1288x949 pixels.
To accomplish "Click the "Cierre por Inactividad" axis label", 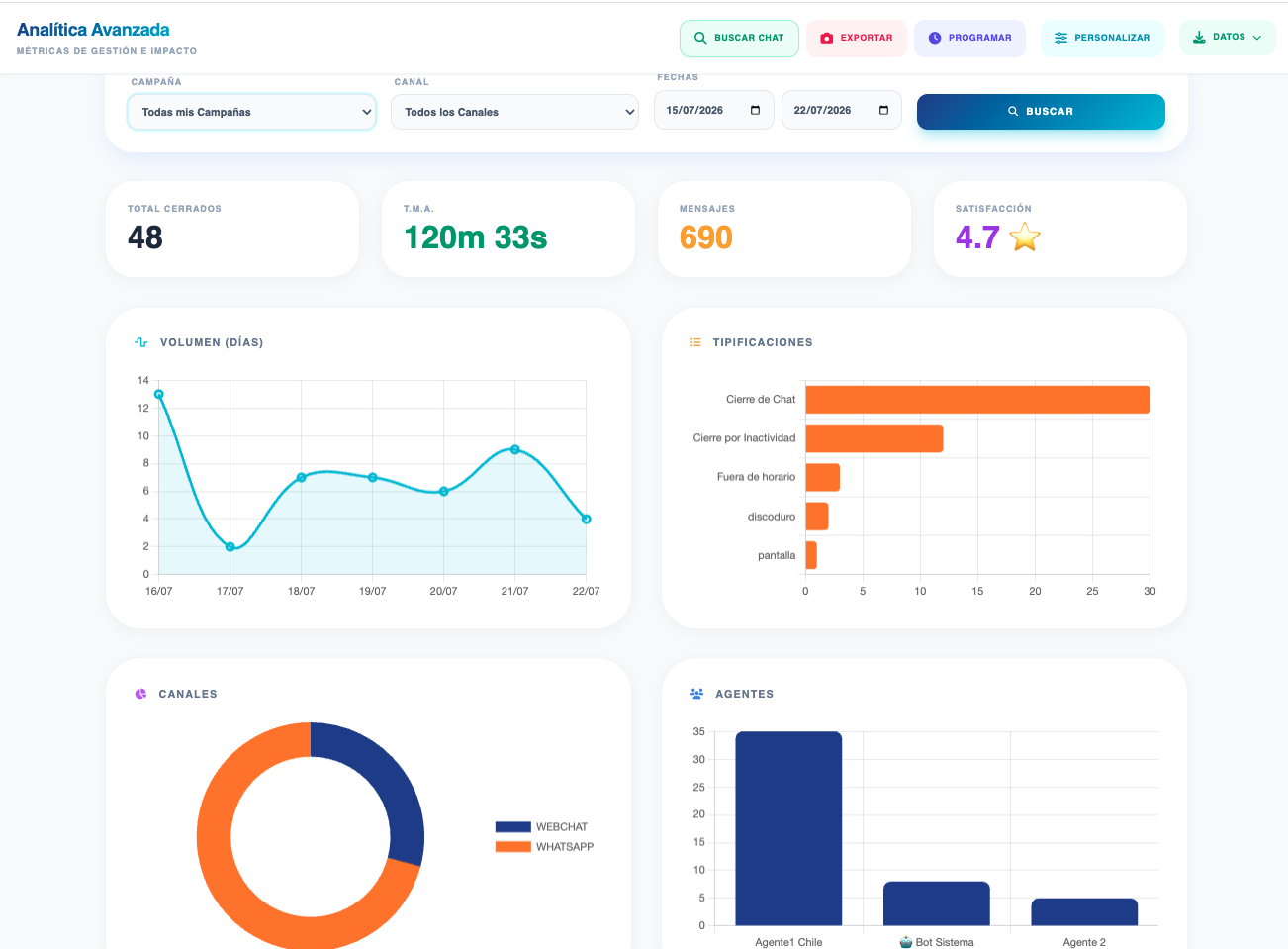I will click(744, 438).
